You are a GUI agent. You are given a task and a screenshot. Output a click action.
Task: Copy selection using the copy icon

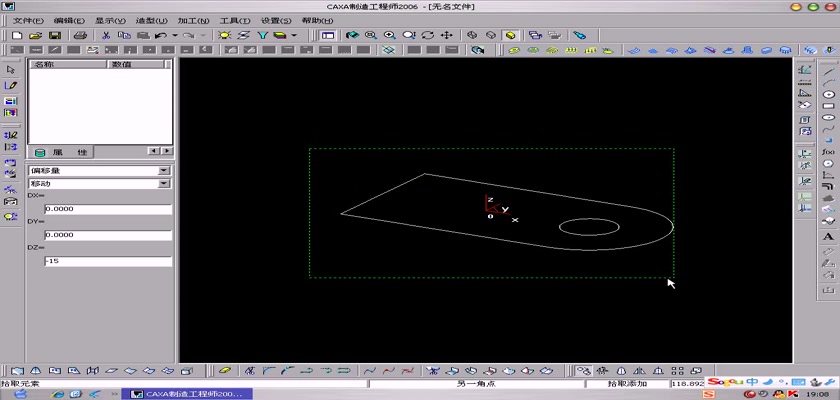pyautogui.click(x=124, y=35)
